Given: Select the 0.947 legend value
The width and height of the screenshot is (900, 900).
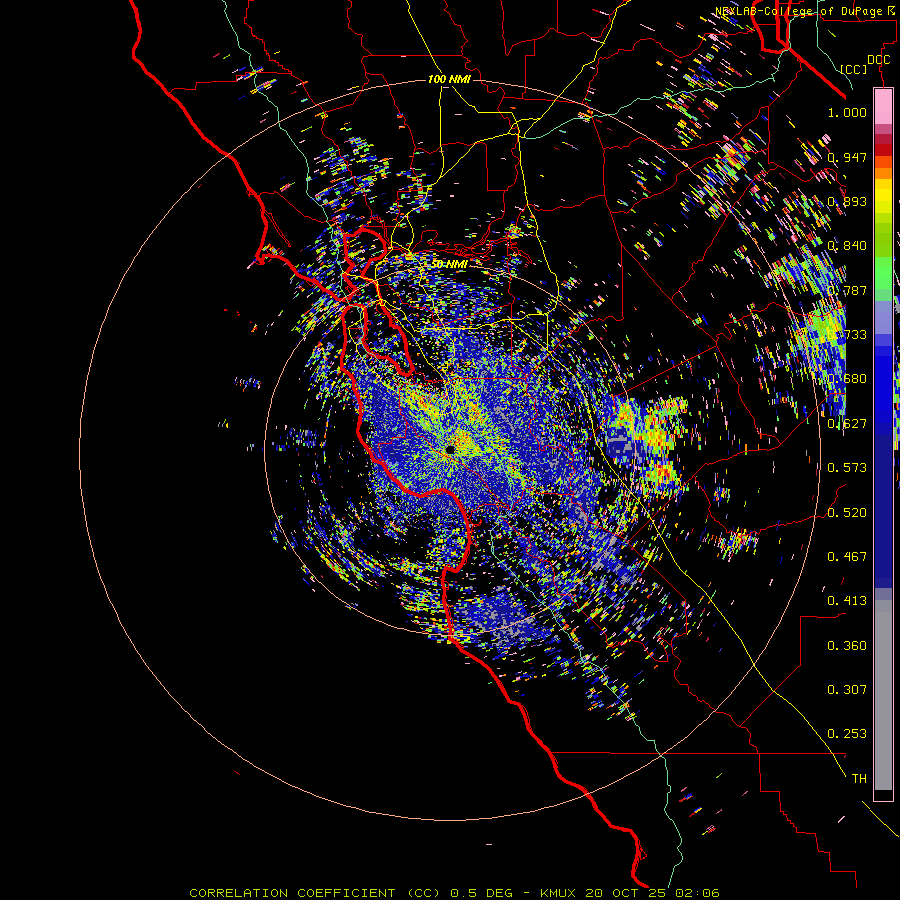Looking at the screenshot, I should 847,157.
